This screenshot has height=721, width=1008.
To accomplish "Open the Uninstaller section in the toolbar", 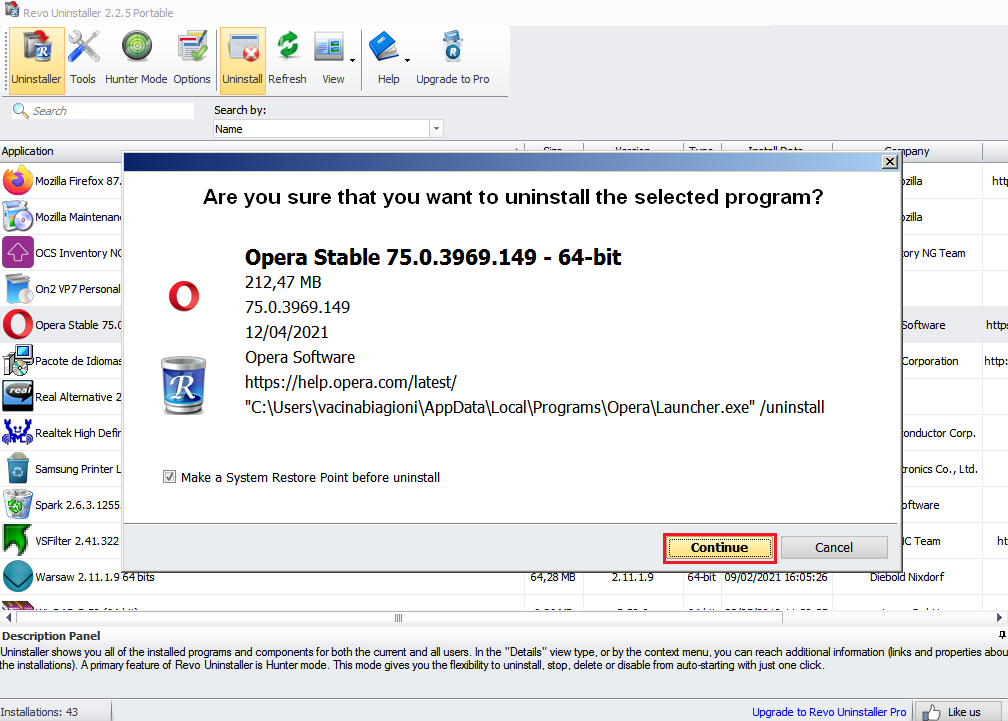I will (36, 60).
